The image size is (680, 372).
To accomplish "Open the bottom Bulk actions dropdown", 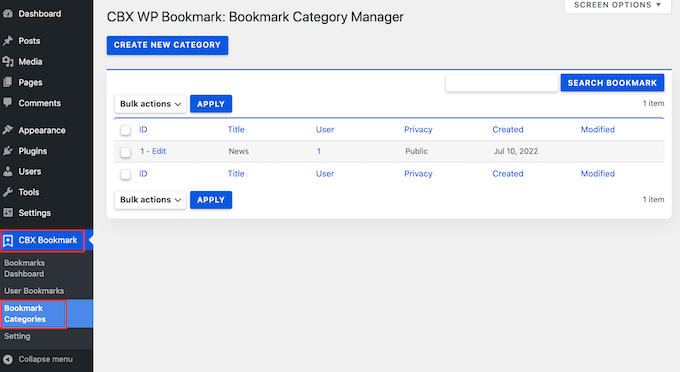I will 150,200.
